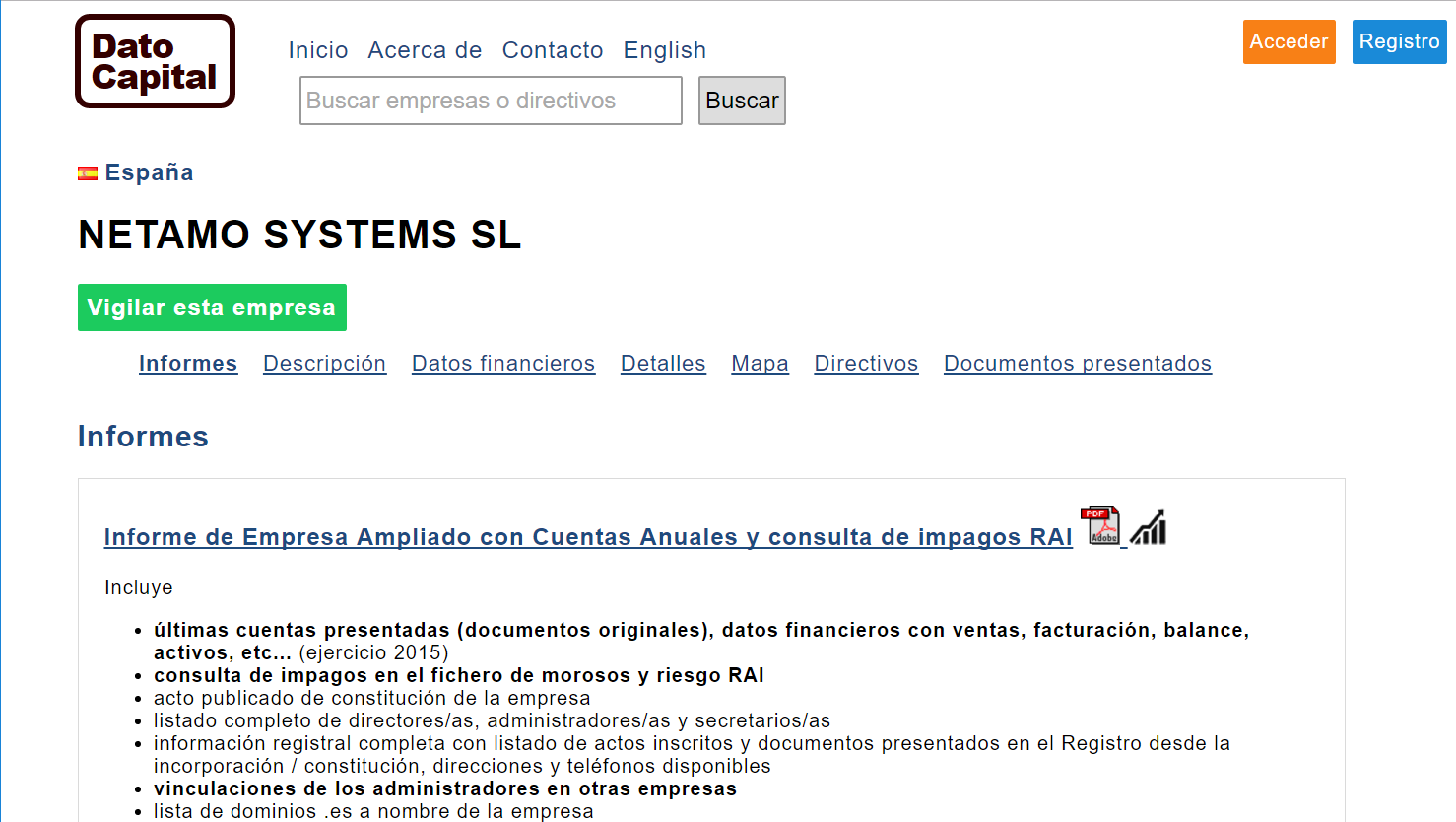Image resolution: width=1456 pixels, height=822 pixels.
Task: Open Informe de Empresa Ampliado link
Action: [588, 537]
